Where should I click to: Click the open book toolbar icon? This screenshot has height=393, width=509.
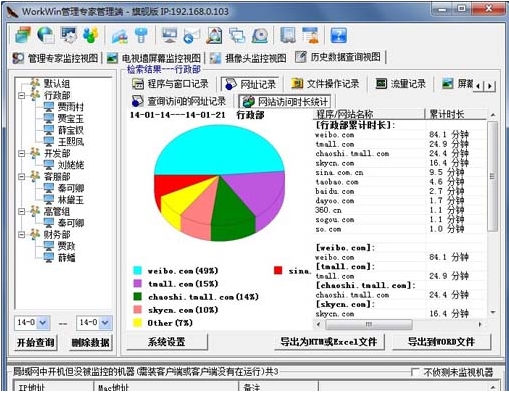(288, 36)
